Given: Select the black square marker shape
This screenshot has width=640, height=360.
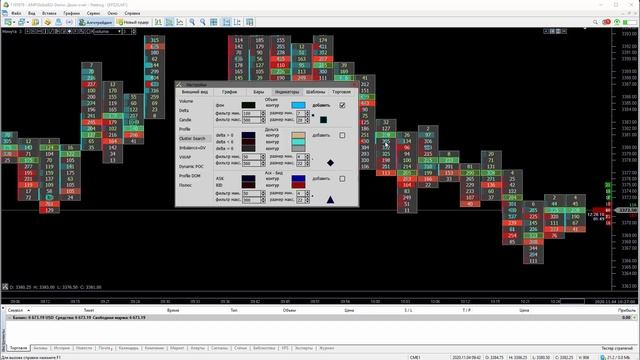Looking at the screenshot, I should pos(323,120).
